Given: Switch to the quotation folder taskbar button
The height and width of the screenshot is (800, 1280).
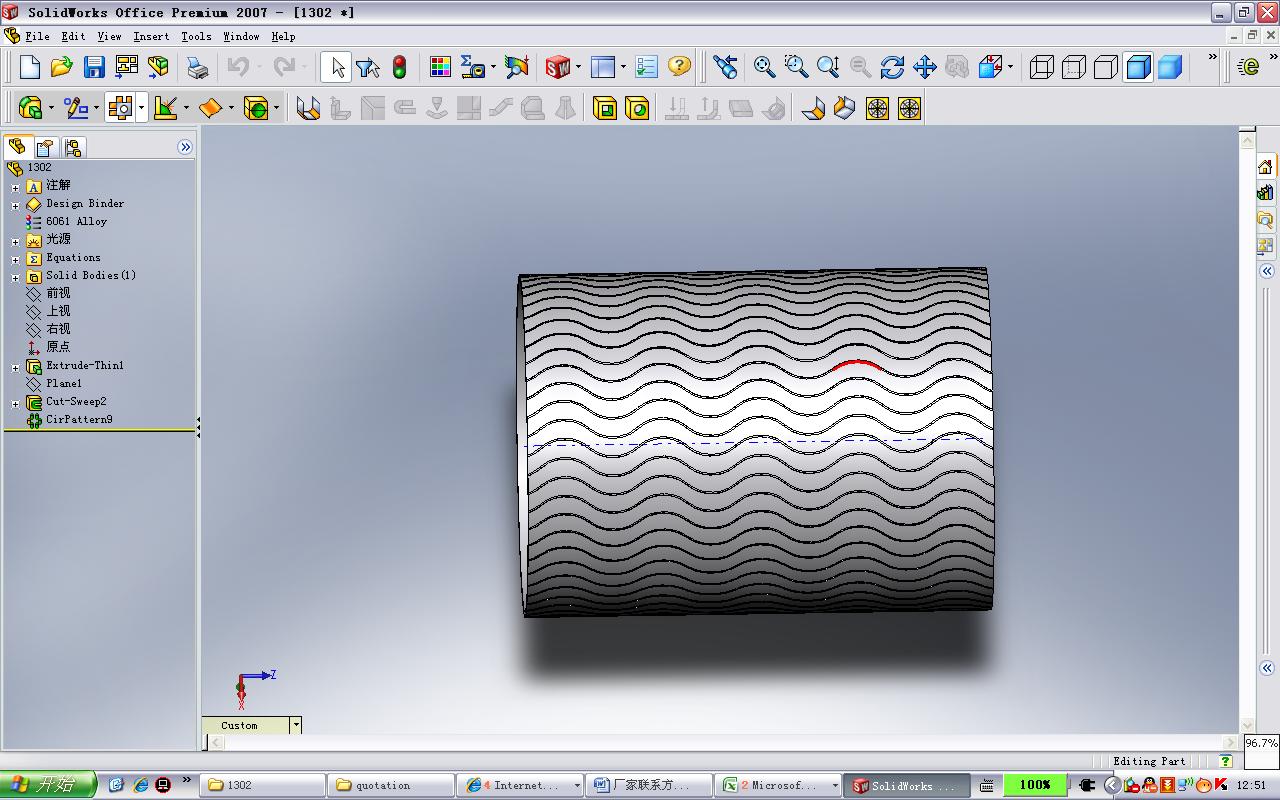Looking at the screenshot, I should (392, 785).
